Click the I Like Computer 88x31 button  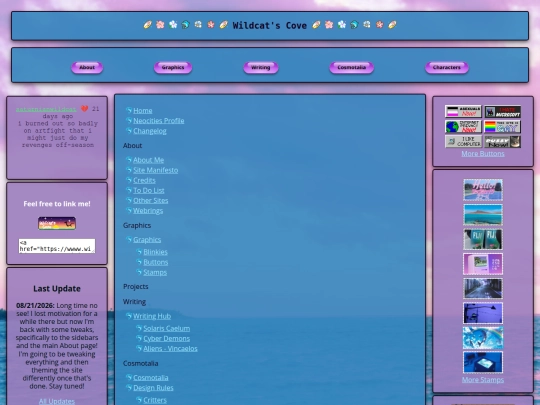[463, 142]
